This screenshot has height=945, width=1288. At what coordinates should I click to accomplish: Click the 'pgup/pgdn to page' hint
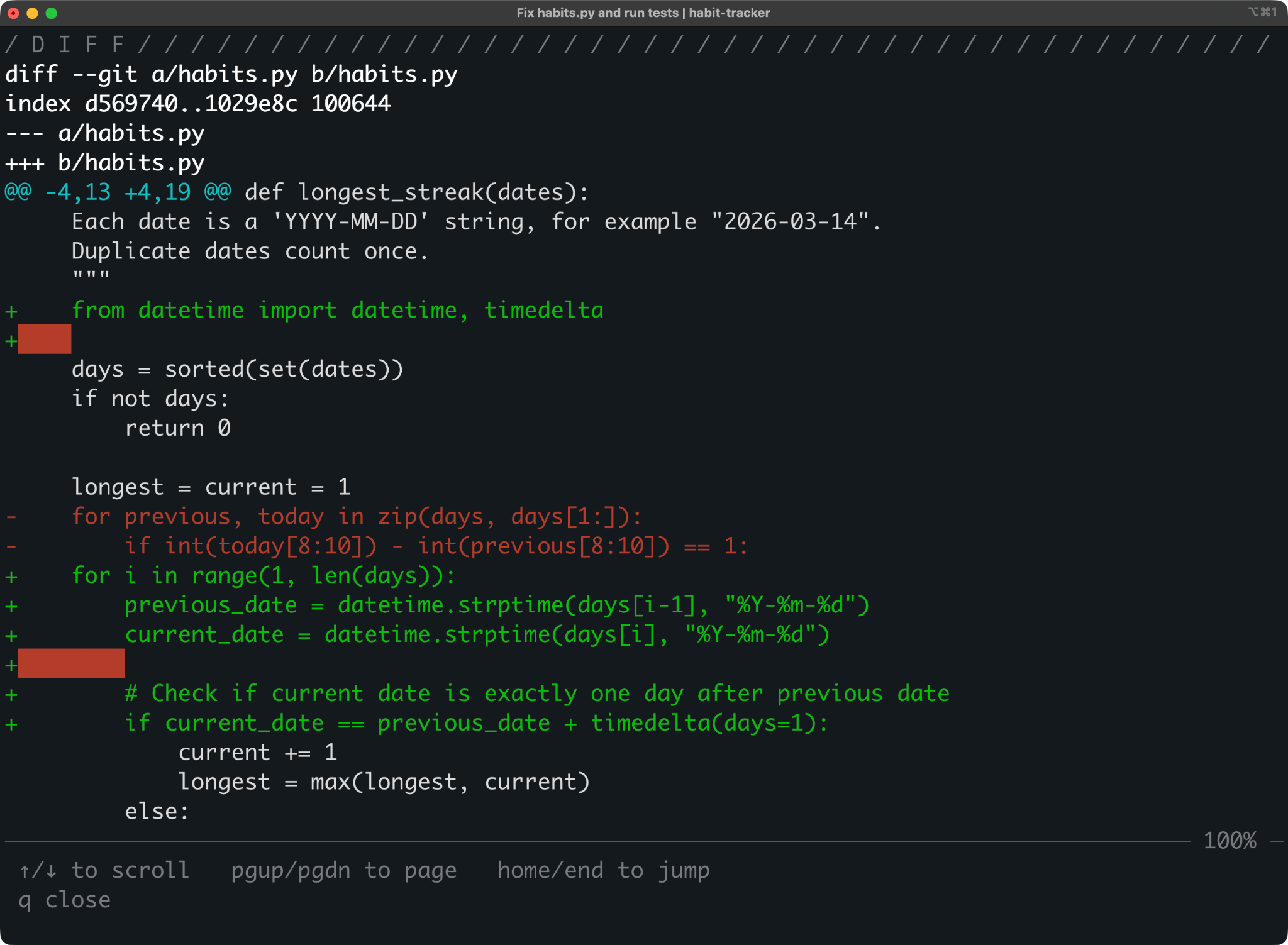344,870
